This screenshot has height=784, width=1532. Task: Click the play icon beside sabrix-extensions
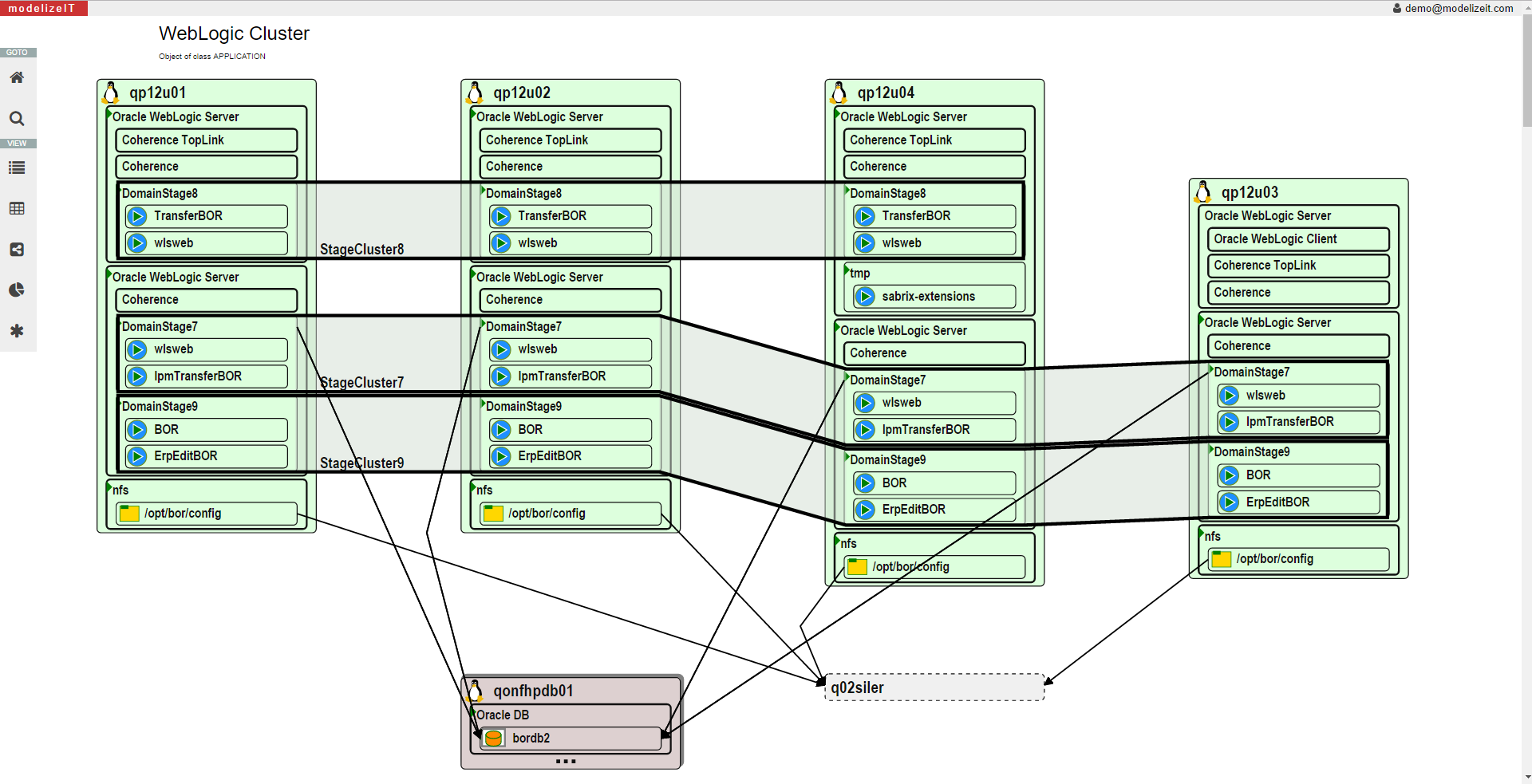866,296
